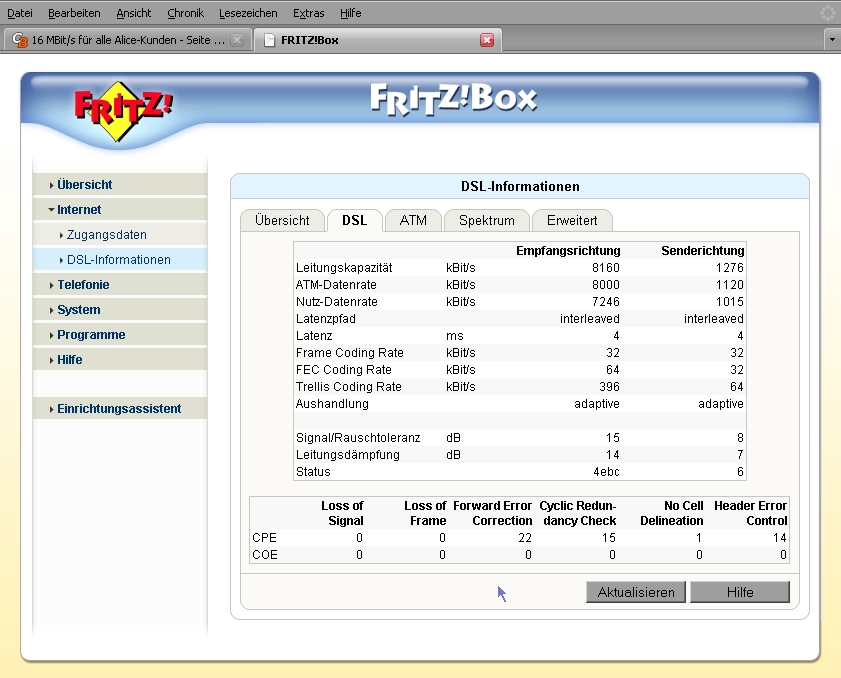Open the Einrichtungsassistent sidebar entry
This screenshot has height=678, width=841.
(x=119, y=409)
